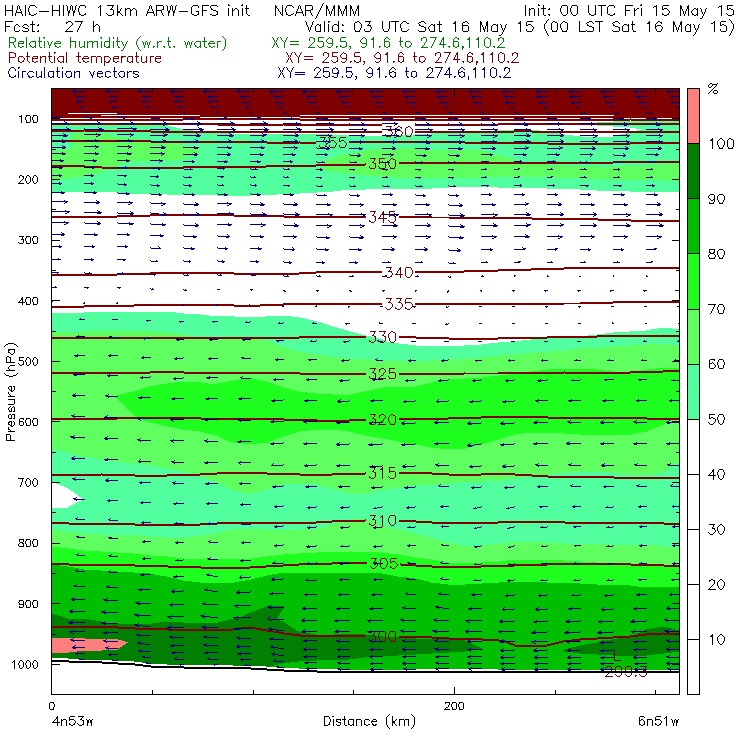Click the colorbar '70' tick label
The height and width of the screenshot is (740, 740).
[716, 309]
